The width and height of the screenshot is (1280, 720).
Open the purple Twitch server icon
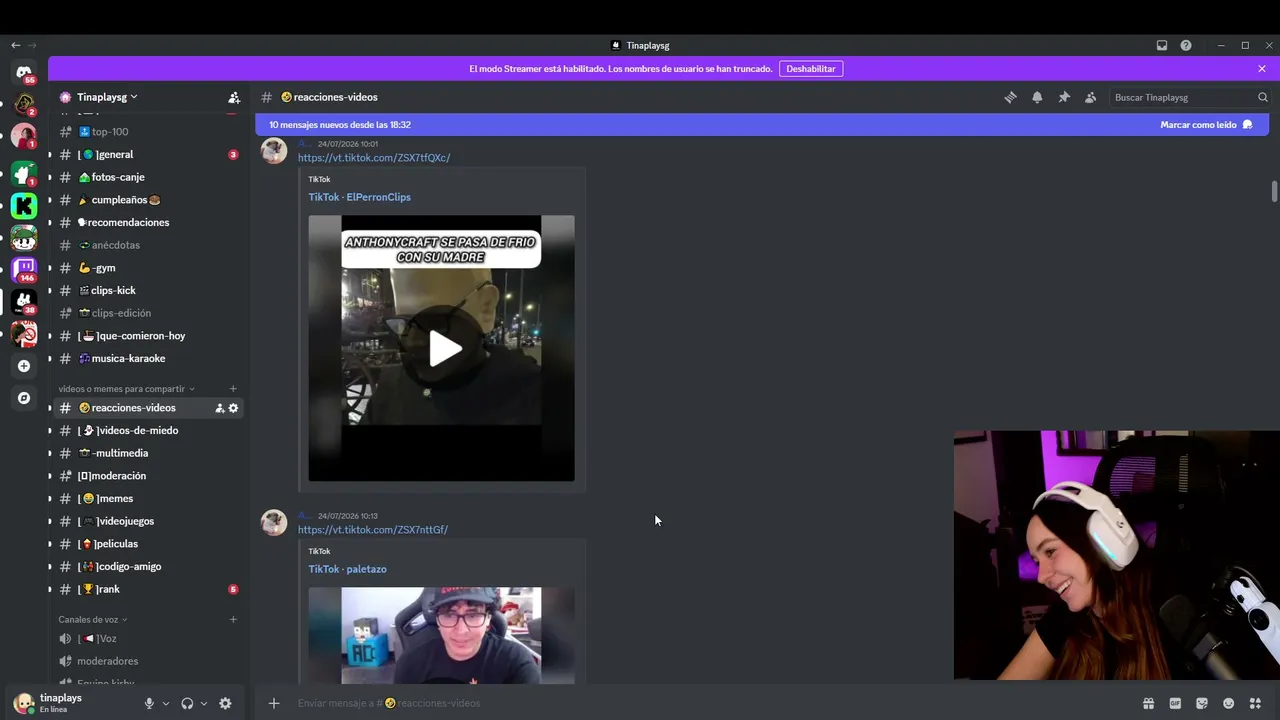24,269
